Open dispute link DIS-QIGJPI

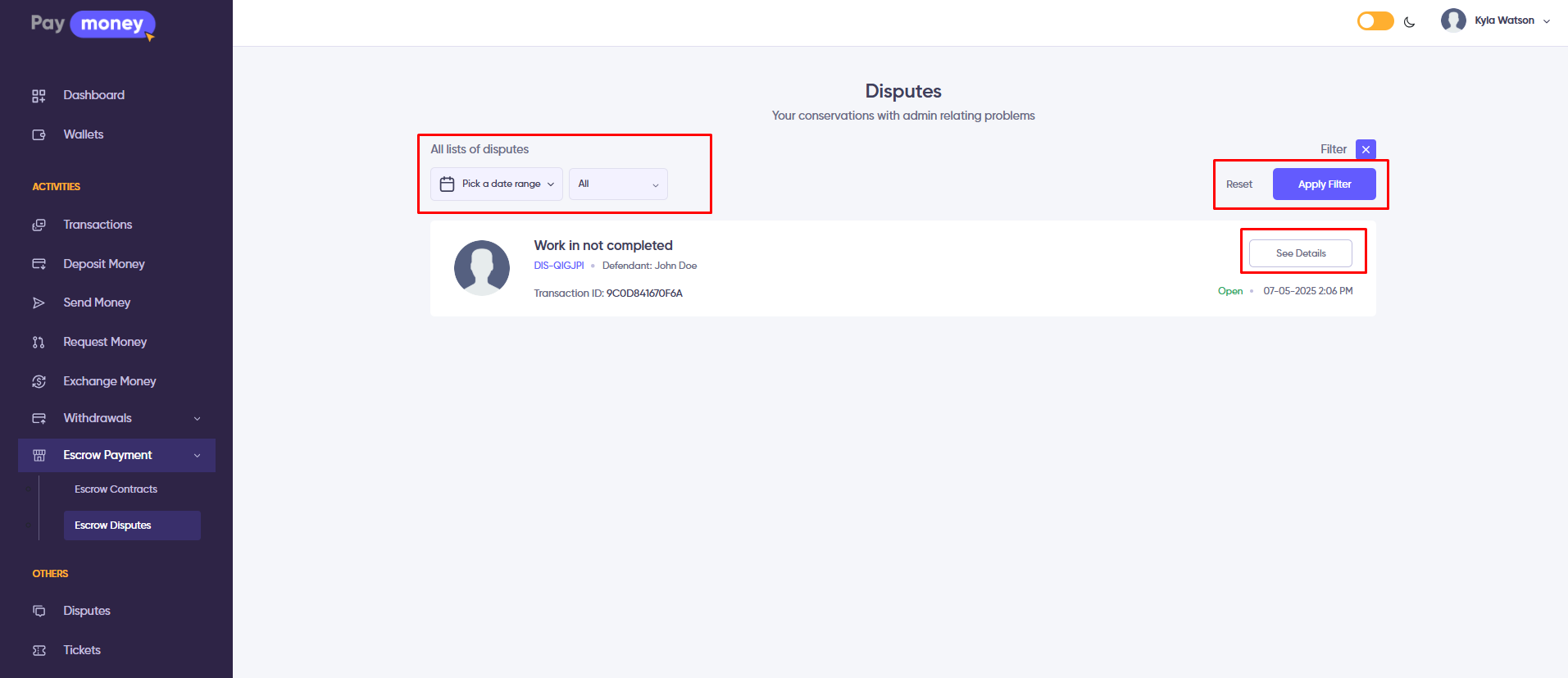point(559,266)
